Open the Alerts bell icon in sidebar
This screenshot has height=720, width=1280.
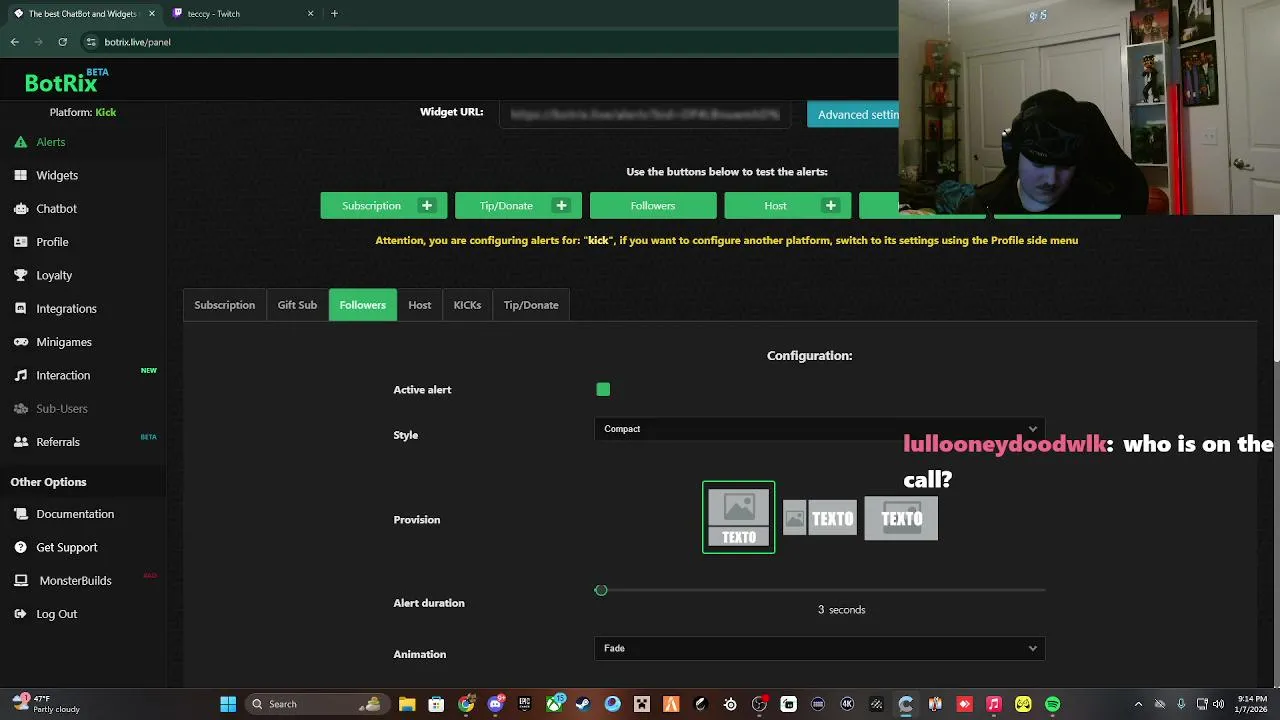[20, 142]
